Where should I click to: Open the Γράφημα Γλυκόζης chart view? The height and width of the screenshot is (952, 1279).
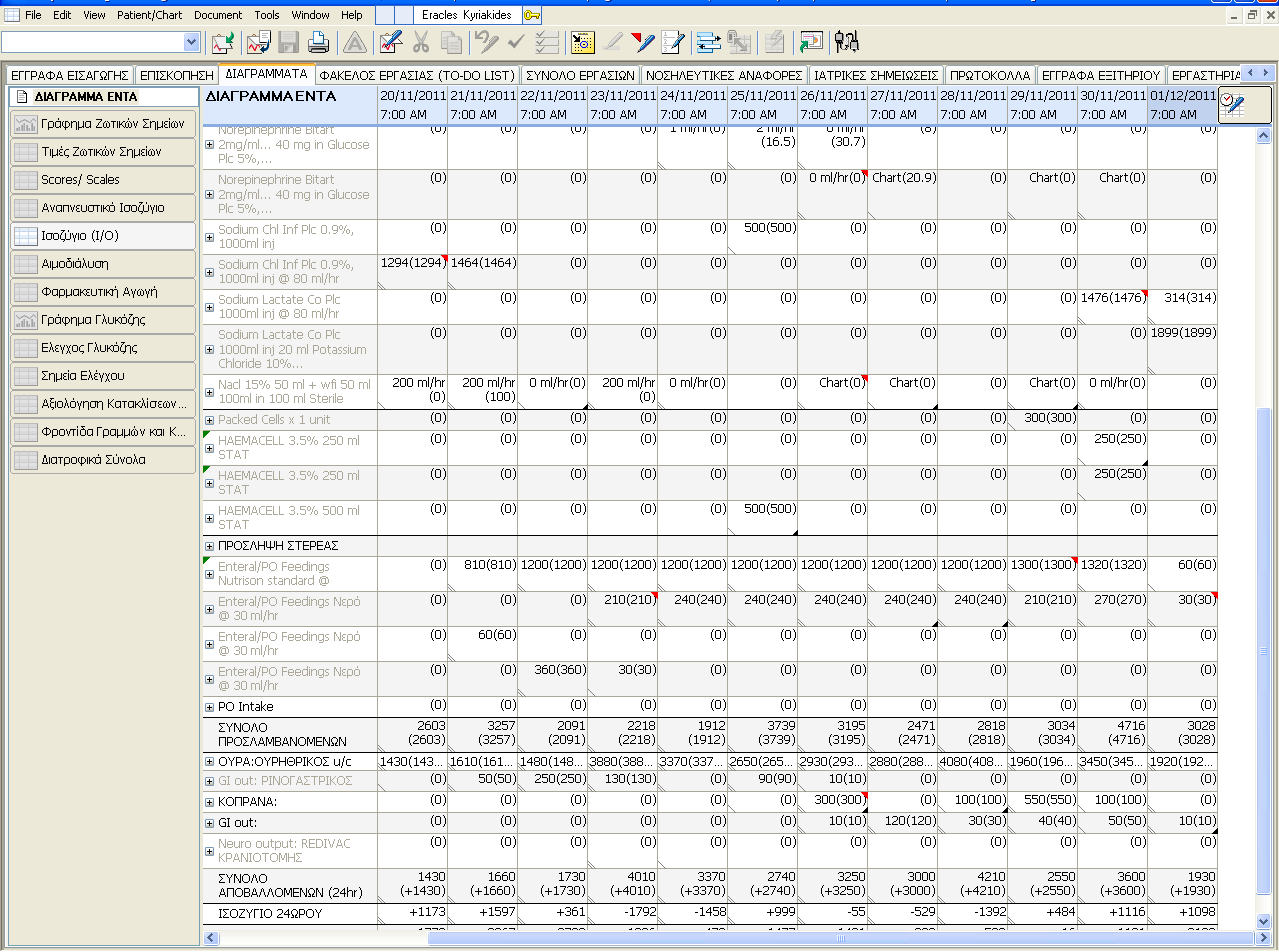point(103,320)
